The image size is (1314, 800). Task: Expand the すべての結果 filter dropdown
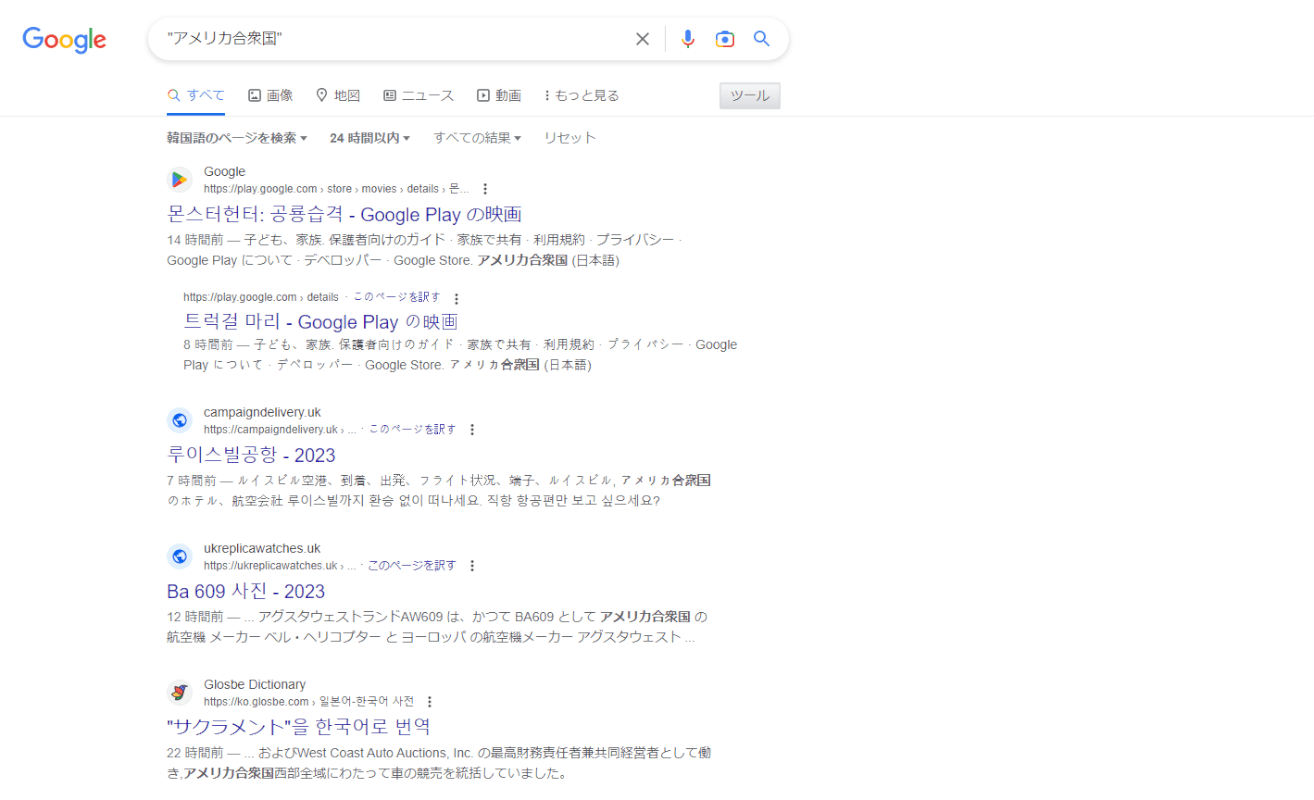click(477, 138)
